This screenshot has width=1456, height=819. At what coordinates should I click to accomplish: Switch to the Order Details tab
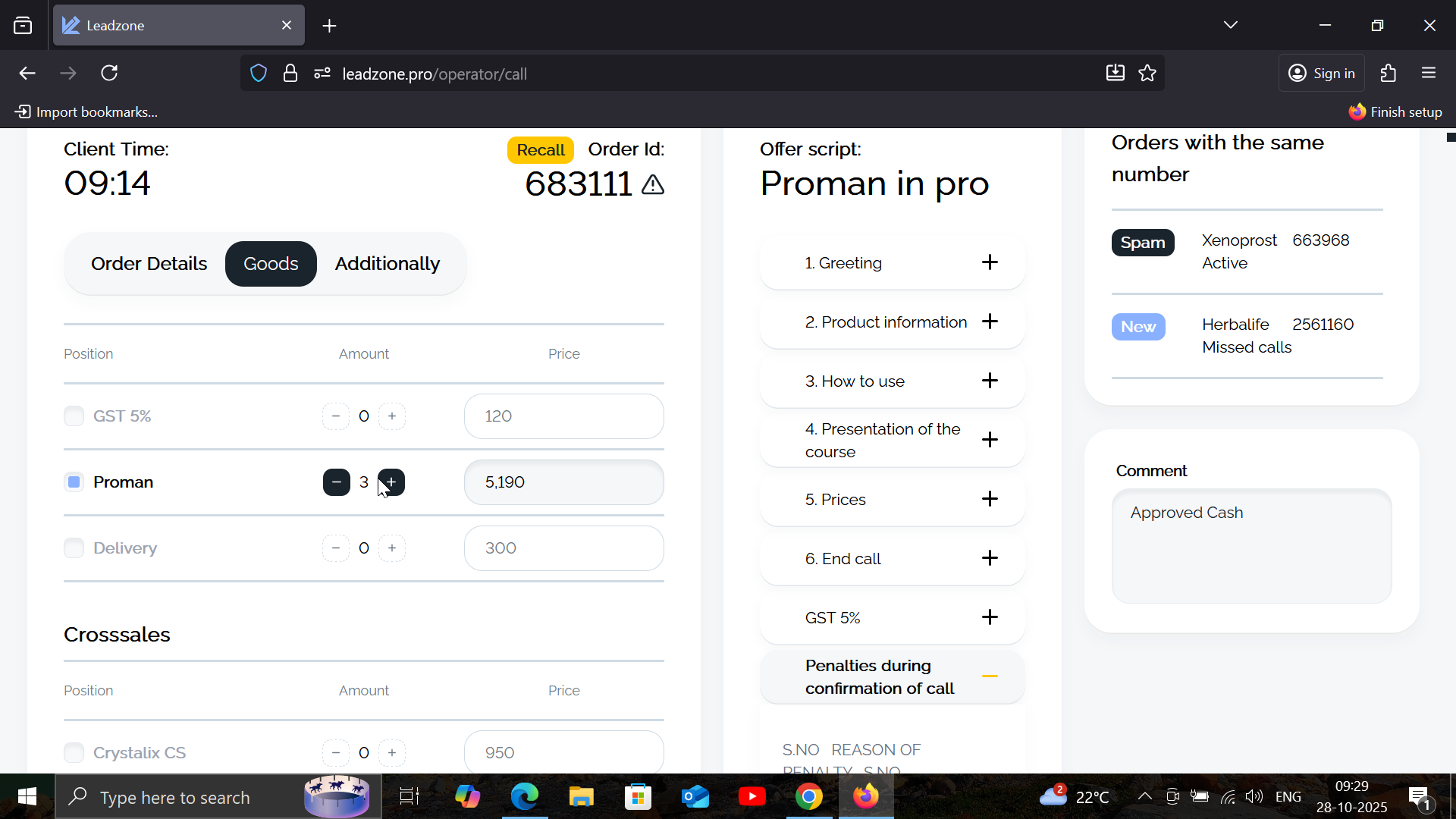[x=149, y=264]
